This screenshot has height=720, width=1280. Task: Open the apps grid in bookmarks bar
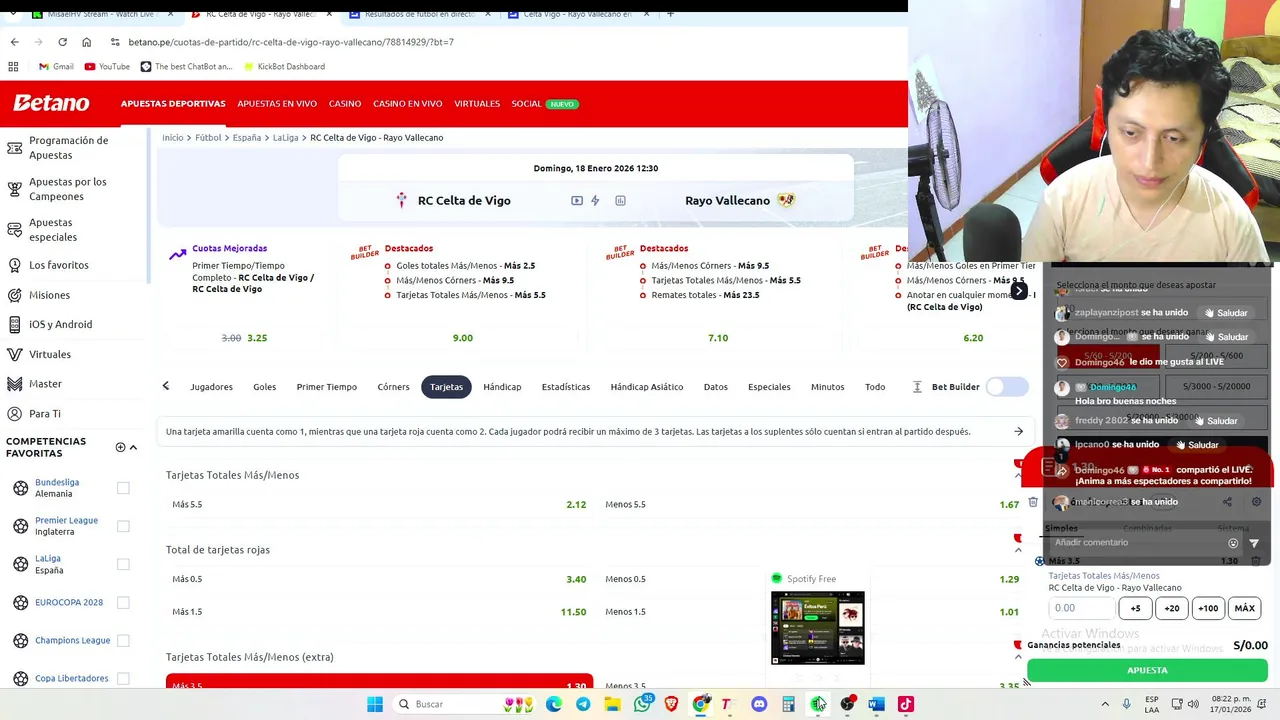click(x=13, y=66)
